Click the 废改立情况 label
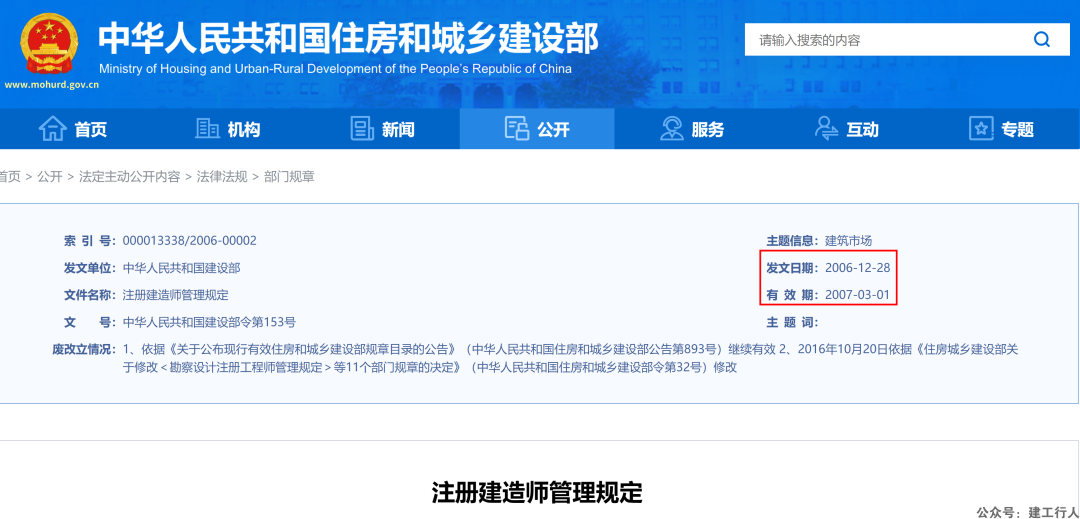1080x519 pixels. pos(85,349)
